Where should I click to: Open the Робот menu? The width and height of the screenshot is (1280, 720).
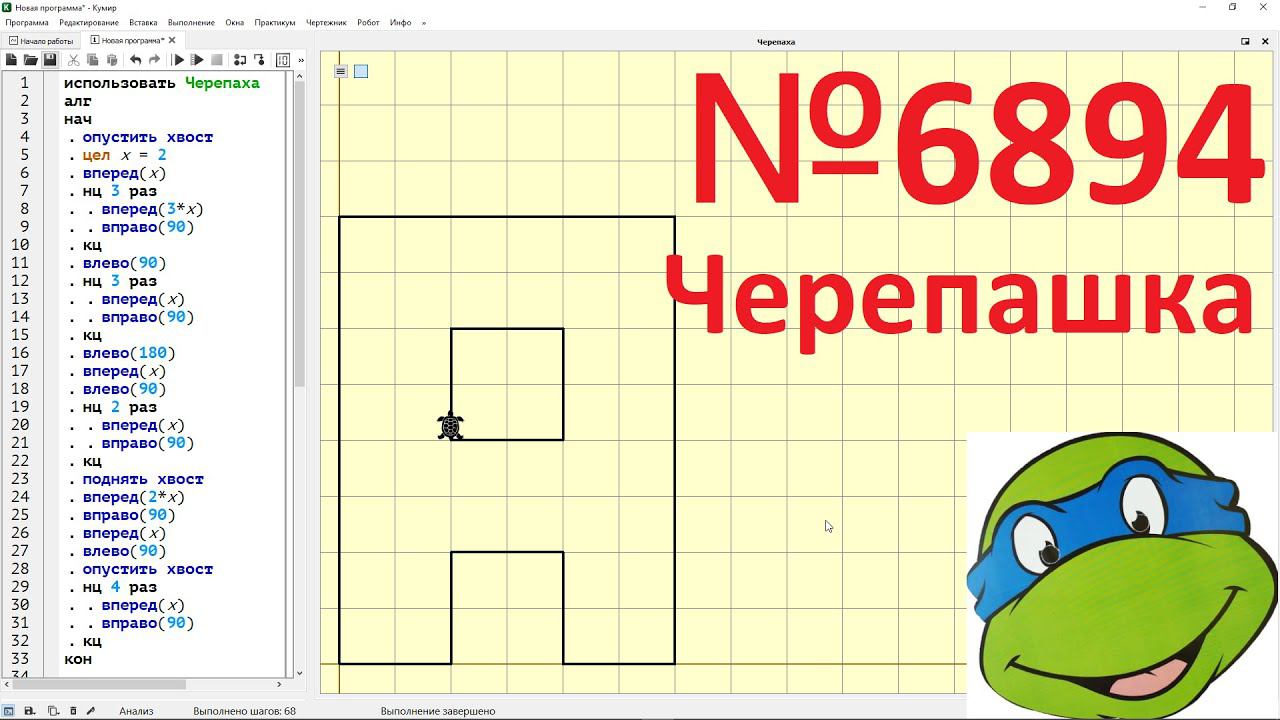click(x=368, y=22)
